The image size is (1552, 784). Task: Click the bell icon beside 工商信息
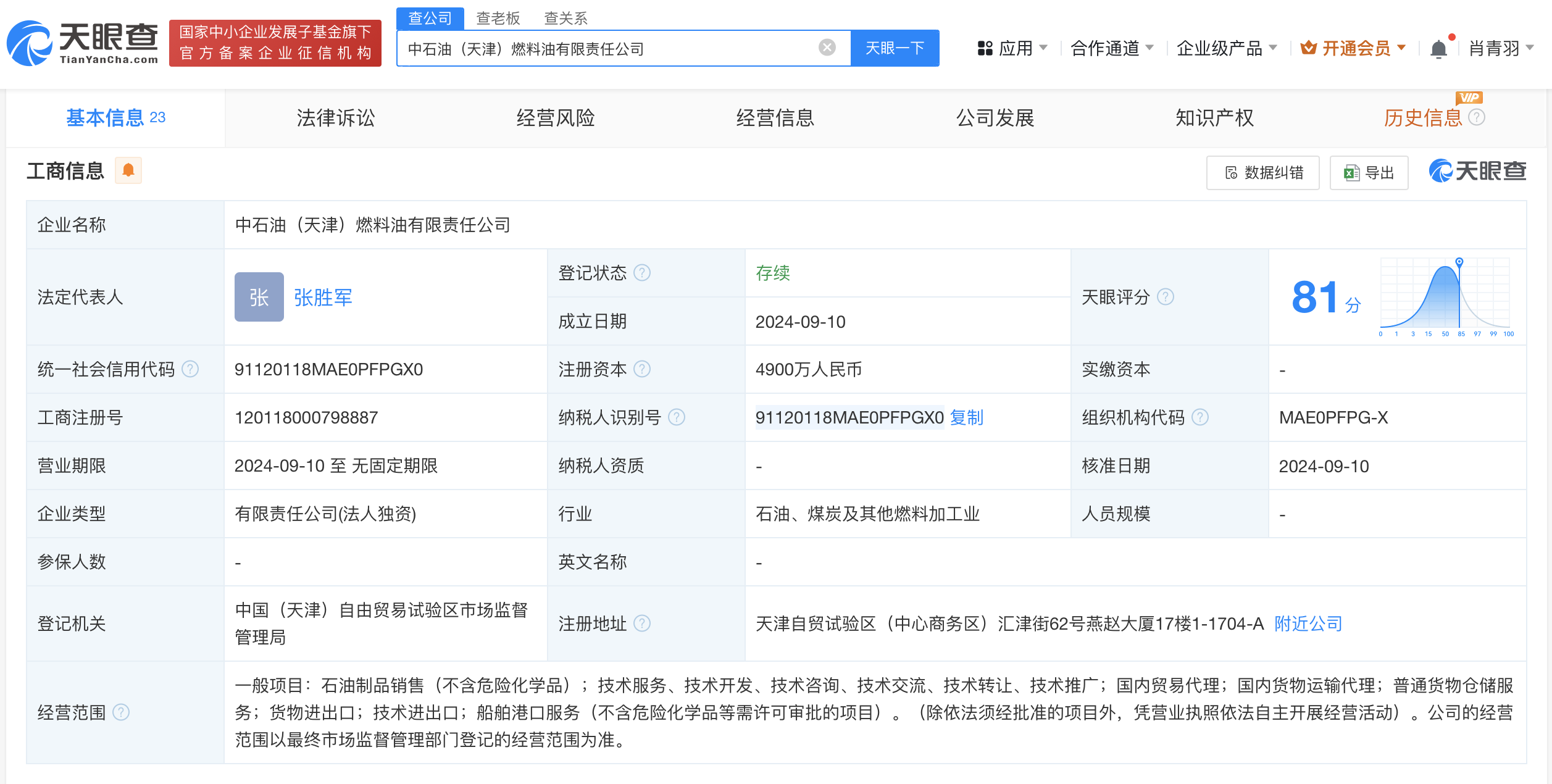coord(128,171)
